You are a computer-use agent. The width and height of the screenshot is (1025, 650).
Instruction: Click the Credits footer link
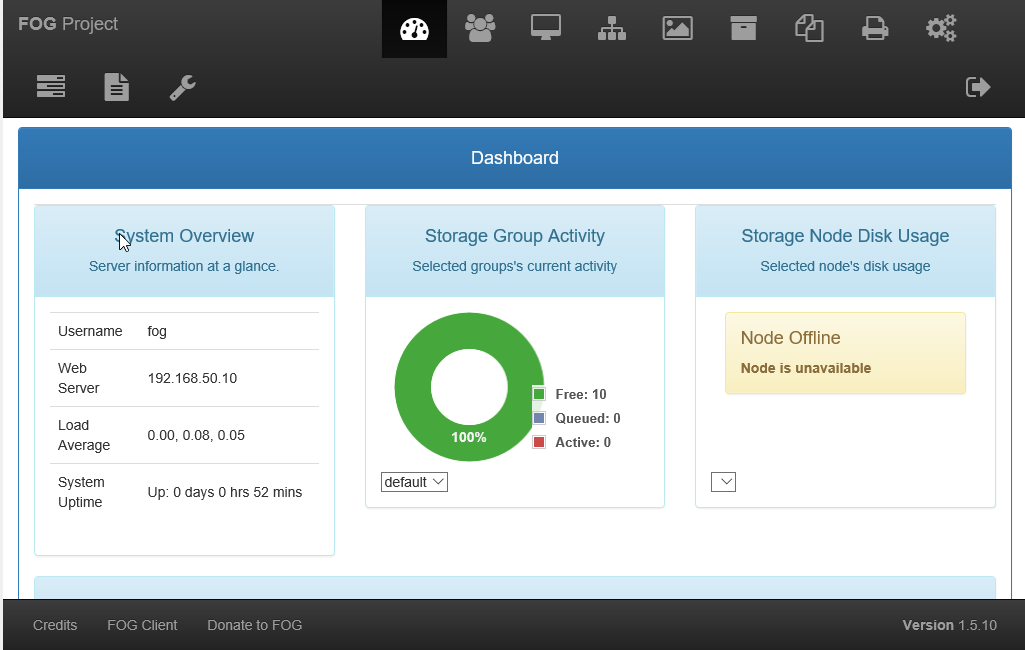point(55,625)
